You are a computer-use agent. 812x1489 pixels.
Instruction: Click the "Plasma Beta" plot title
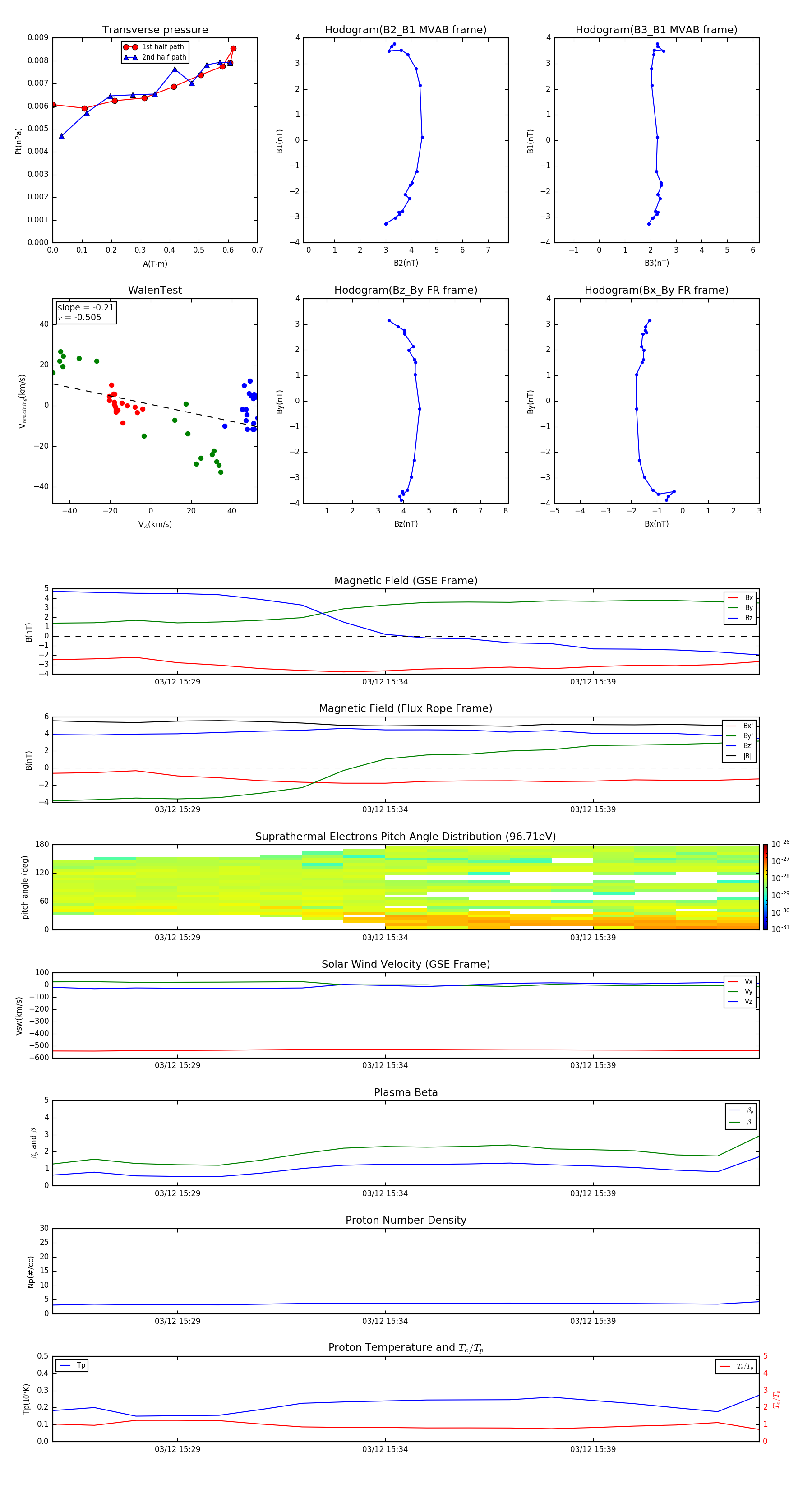tap(406, 1093)
